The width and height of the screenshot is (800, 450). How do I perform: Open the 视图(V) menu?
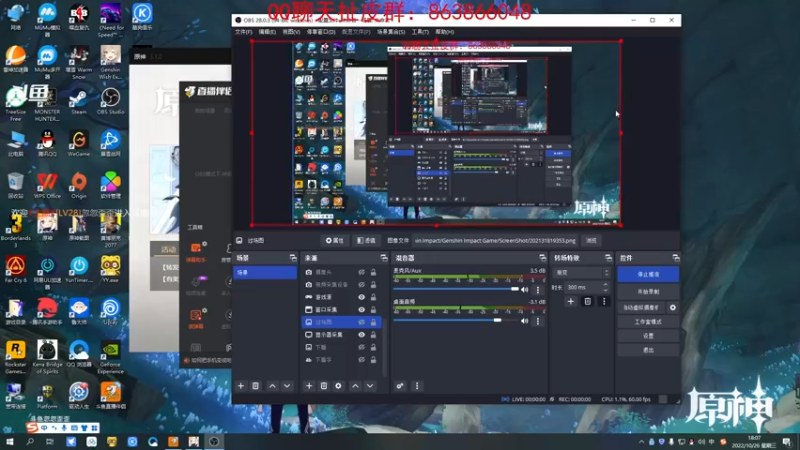(x=291, y=32)
